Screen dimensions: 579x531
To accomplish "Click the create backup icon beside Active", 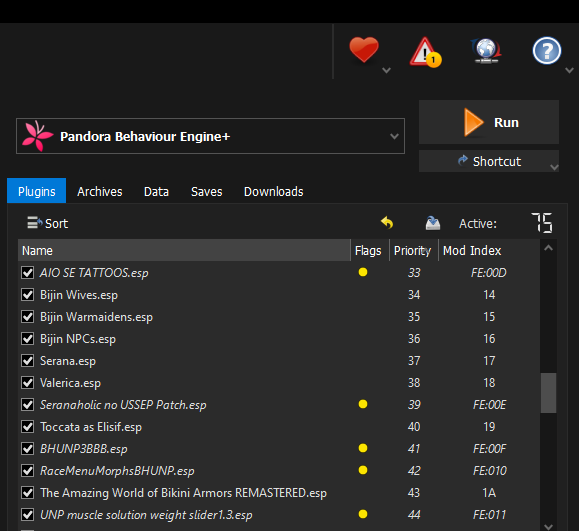I will [x=432, y=223].
